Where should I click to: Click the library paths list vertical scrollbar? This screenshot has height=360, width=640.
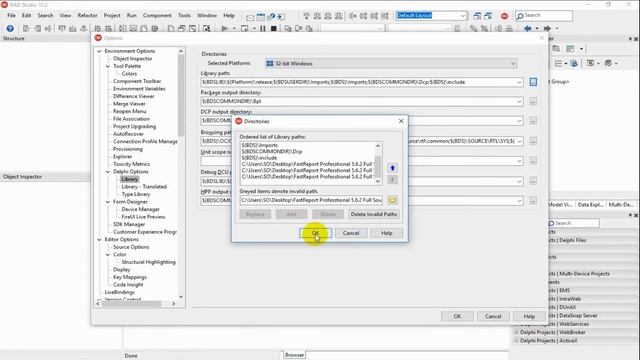(378, 163)
